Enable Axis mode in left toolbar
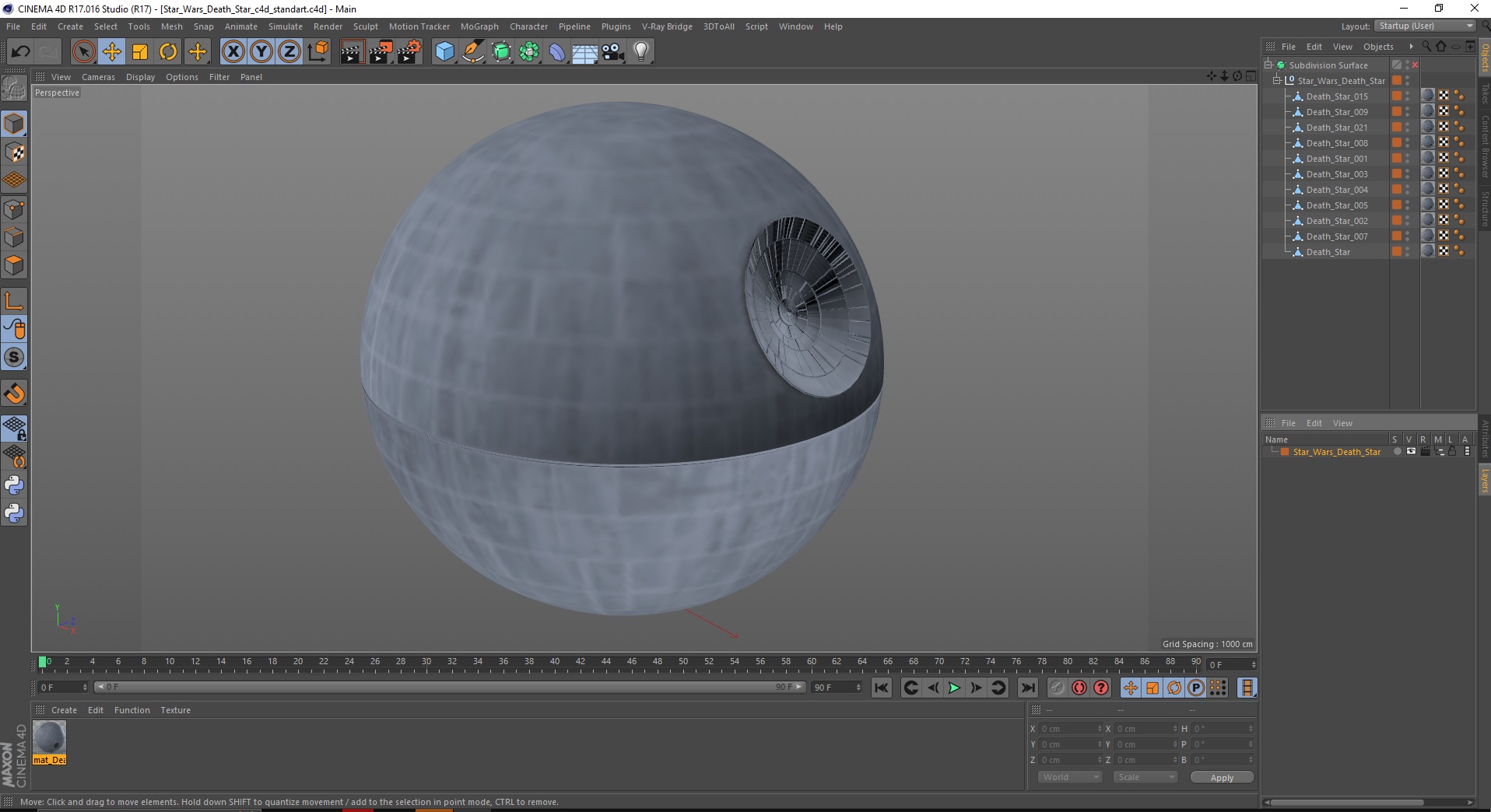The height and width of the screenshot is (812, 1491). click(14, 301)
